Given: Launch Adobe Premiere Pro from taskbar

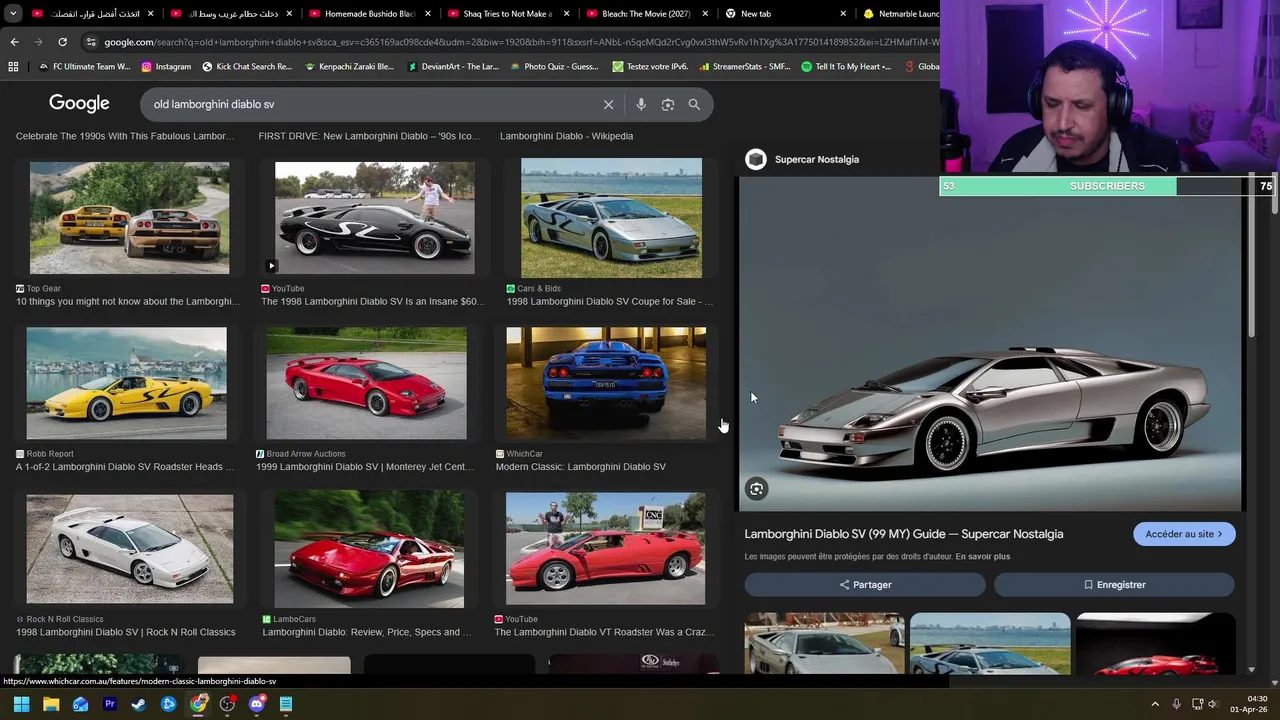Looking at the screenshot, I should pyautogui.click(x=110, y=704).
